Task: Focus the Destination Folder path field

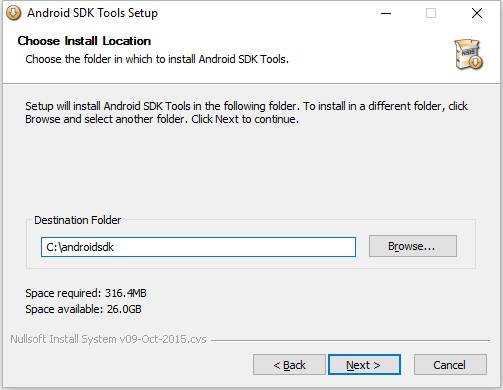Action: pos(198,247)
